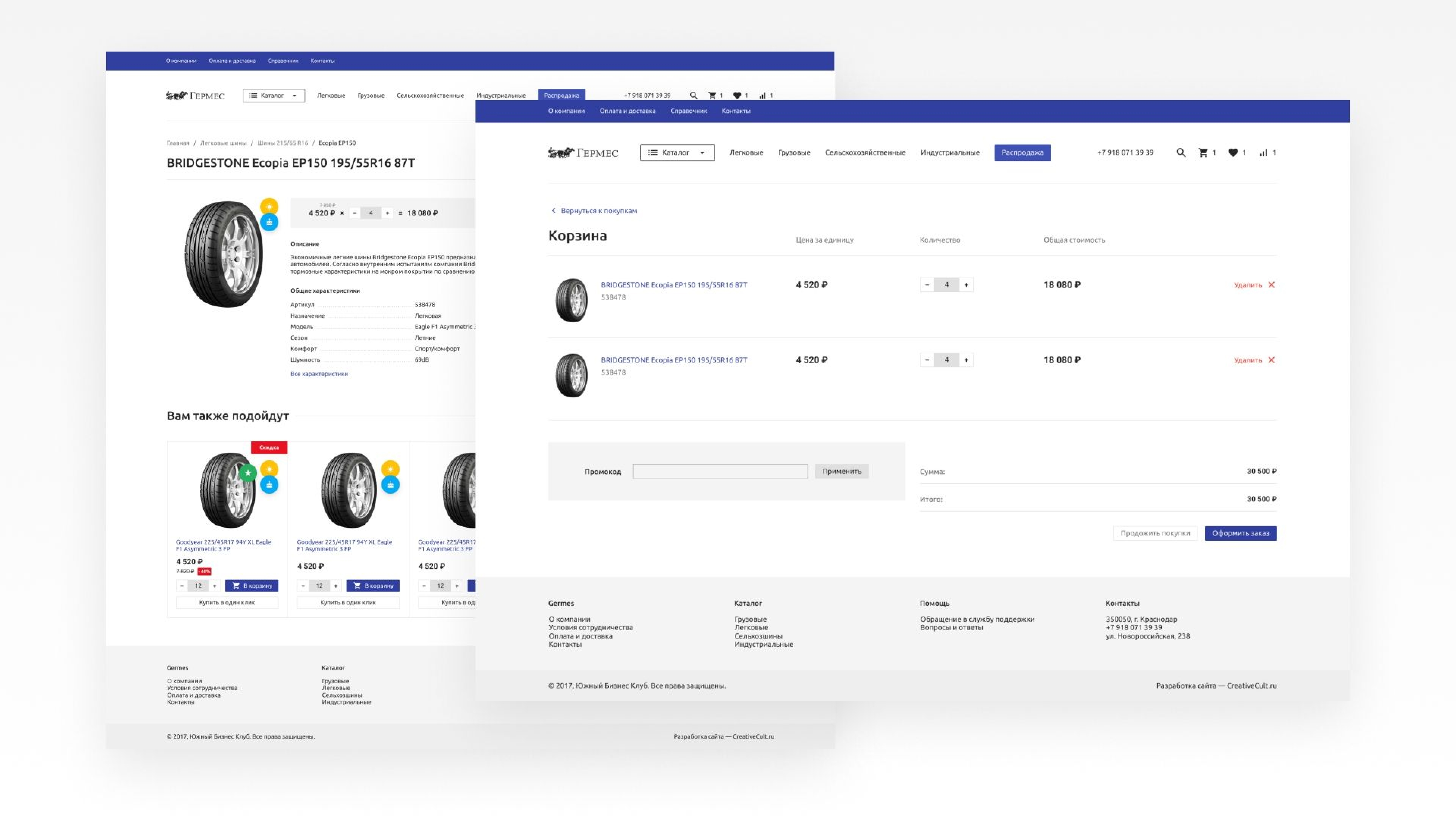Click blue badge on second recommended tire

pos(390,485)
